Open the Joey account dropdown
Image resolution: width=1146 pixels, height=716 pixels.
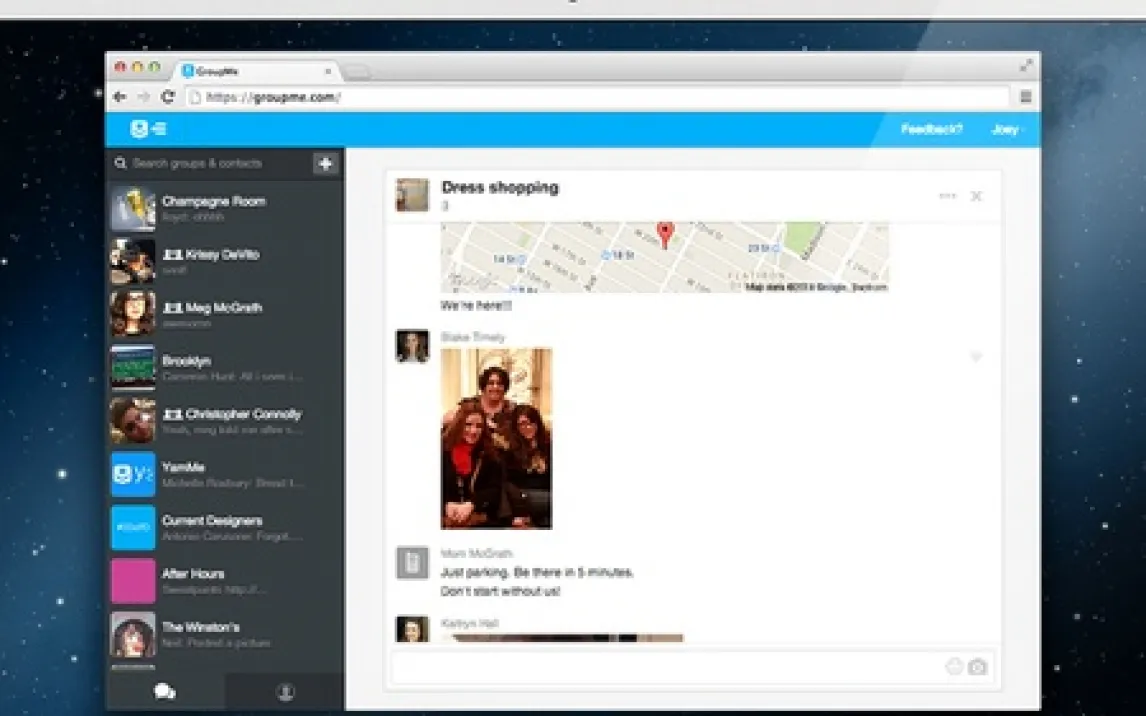(x=1007, y=129)
